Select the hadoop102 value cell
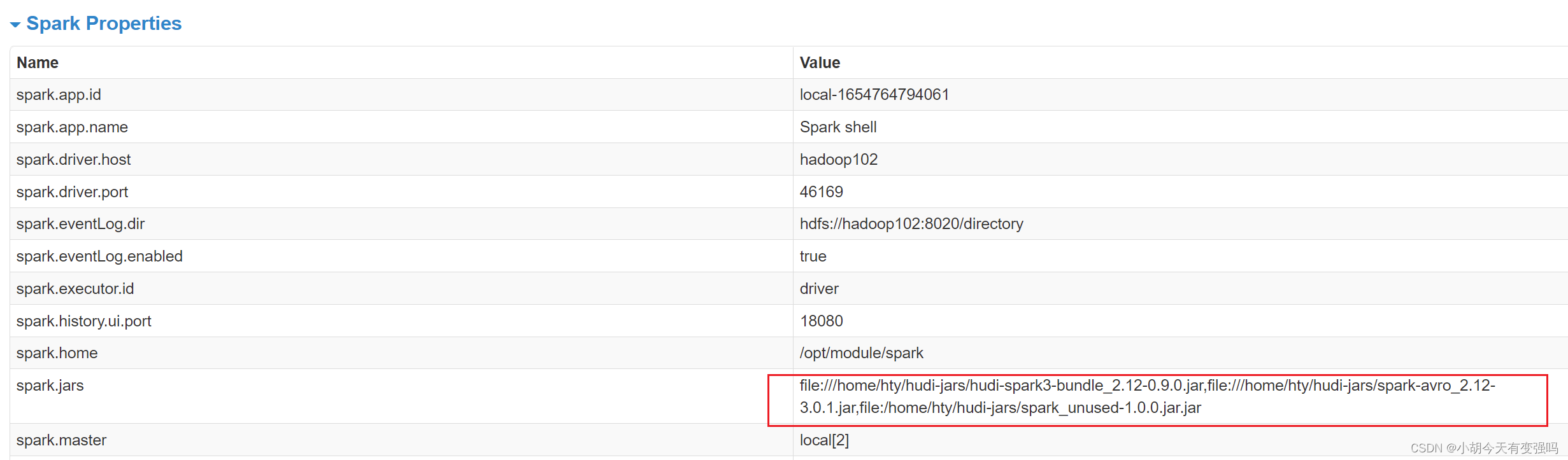Screen dimensions: 1568x460 click(1180, 160)
